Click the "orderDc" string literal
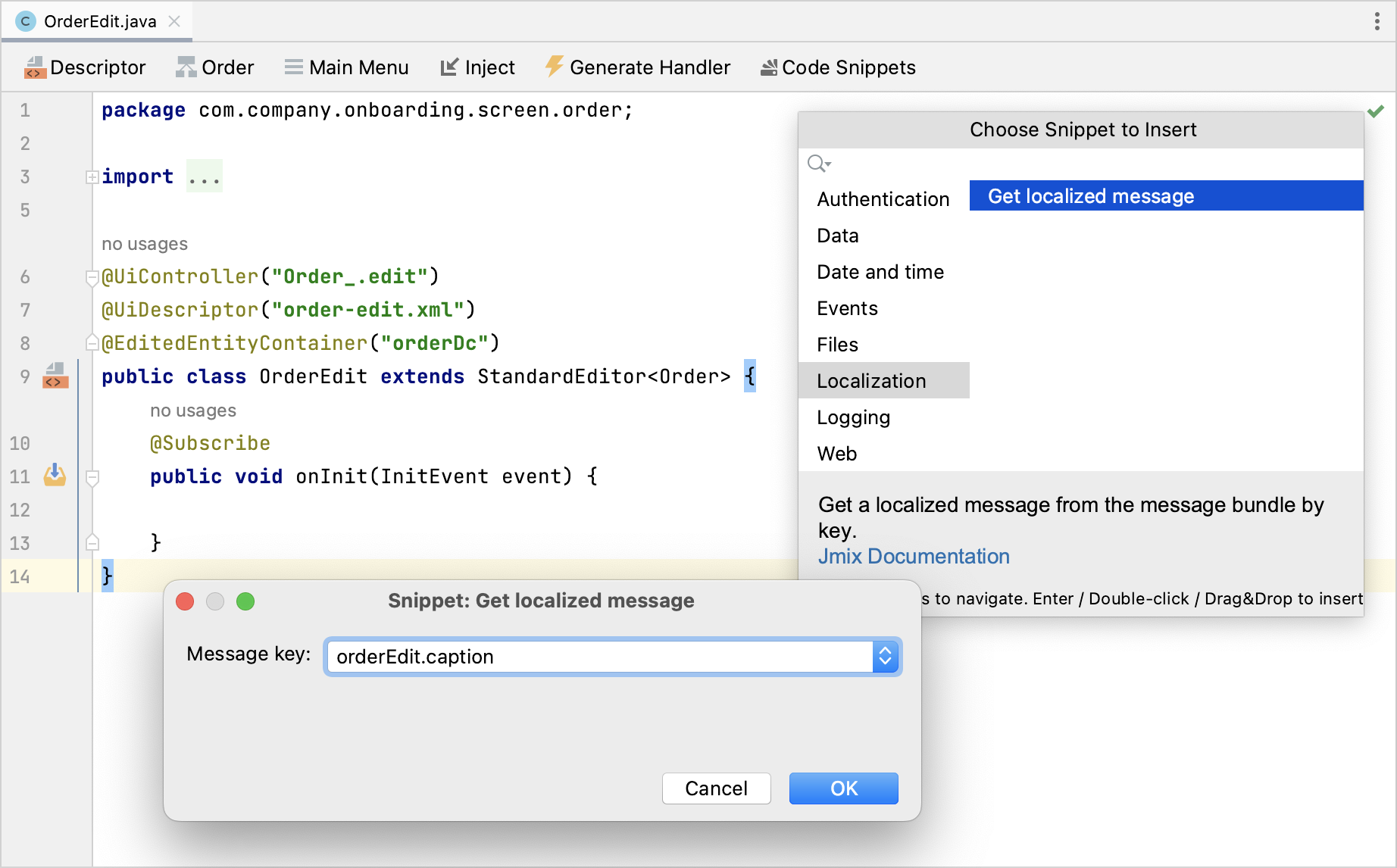1397x868 pixels. point(434,343)
